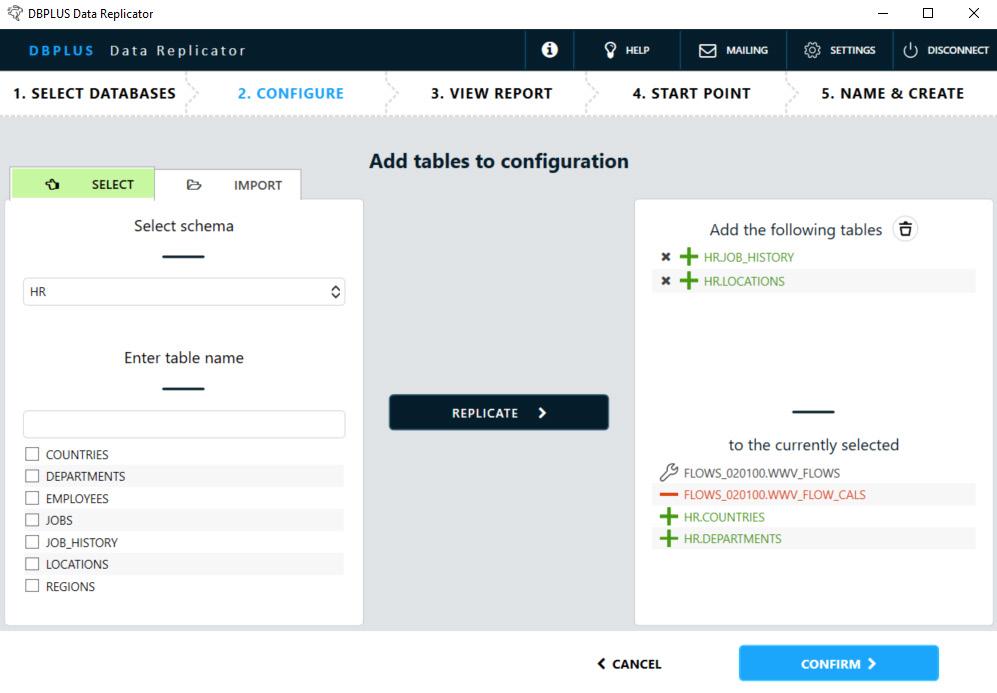Maximize the Data Replicator window
The width and height of the screenshot is (997, 693).
pyautogui.click(x=928, y=13)
